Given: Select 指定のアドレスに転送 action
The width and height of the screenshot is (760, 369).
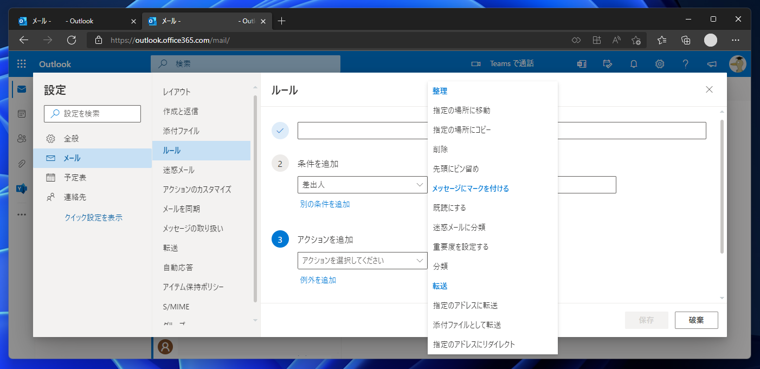Looking at the screenshot, I should [x=492, y=305].
